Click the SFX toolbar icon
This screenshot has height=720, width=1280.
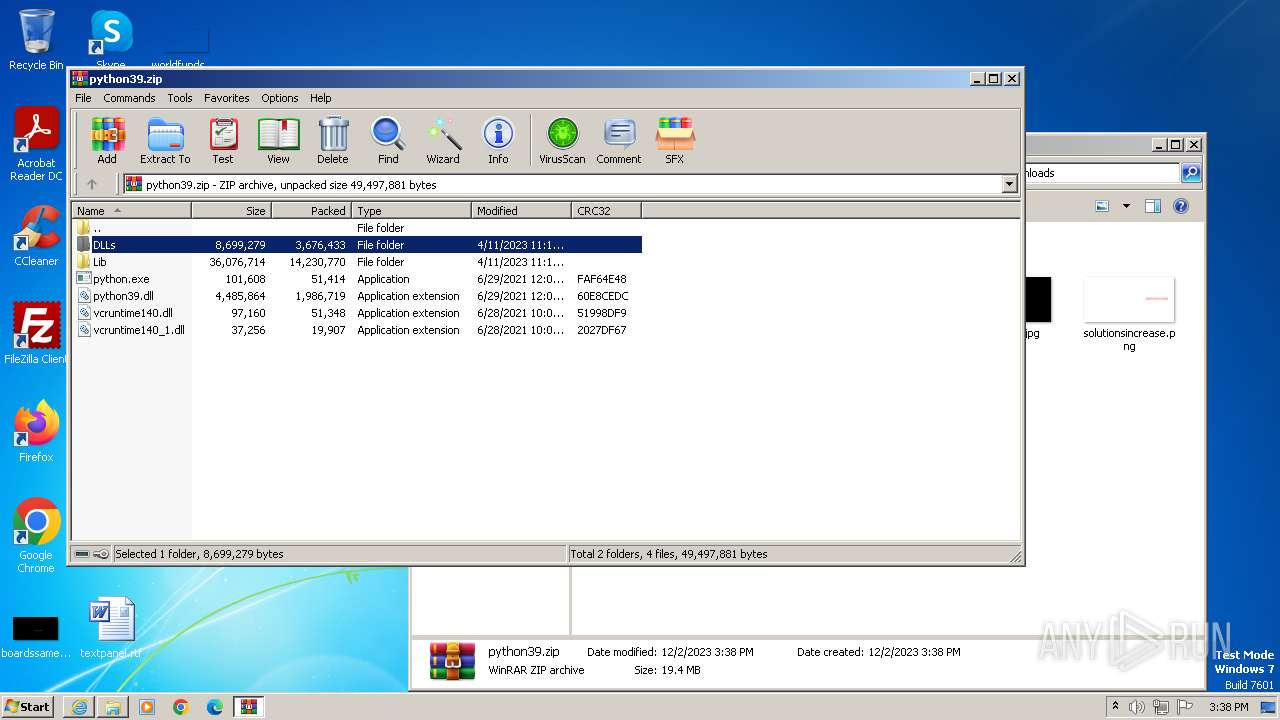point(675,141)
